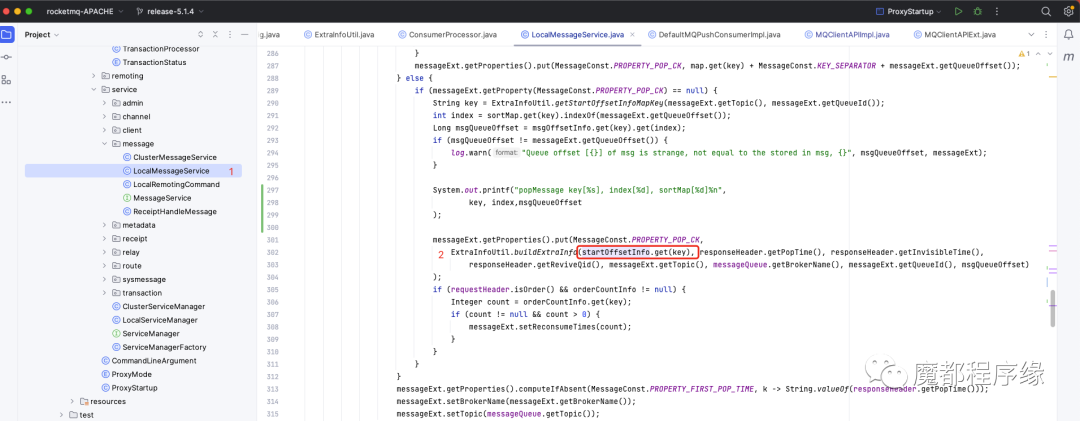Show hidden editor tabs chevron
The height and width of the screenshot is (421, 1080).
point(1031,34)
